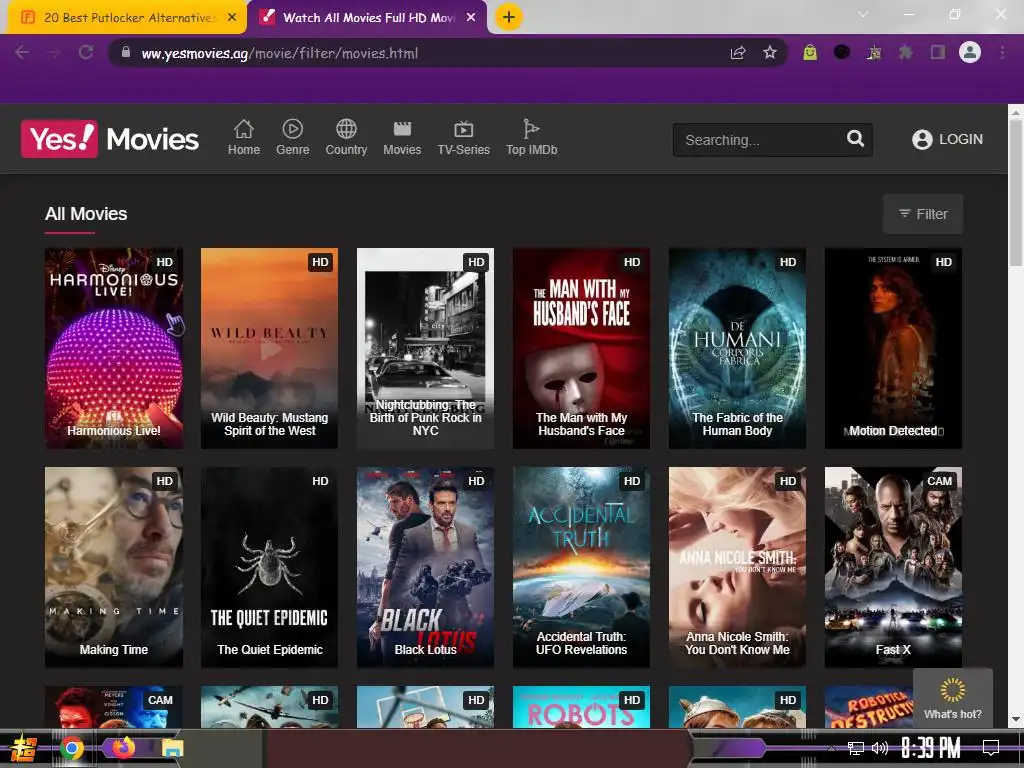Click the browser back arrow
This screenshot has height=768, width=1024.
coord(22,52)
